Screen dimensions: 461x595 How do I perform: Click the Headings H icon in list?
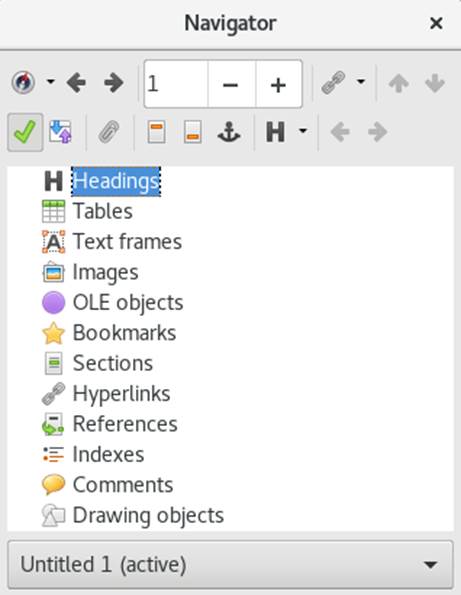(53, 181)
